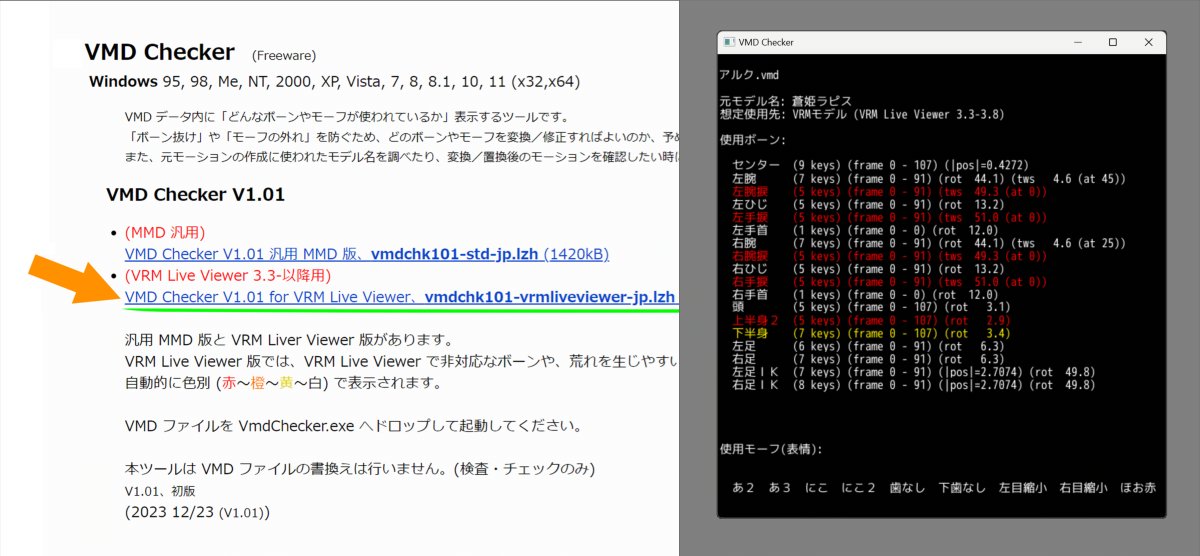Viewport: 1200px width, 556px height.
Task: Open the vmdchk101-std-jp.lzh download link
Action: click(367, 254)
